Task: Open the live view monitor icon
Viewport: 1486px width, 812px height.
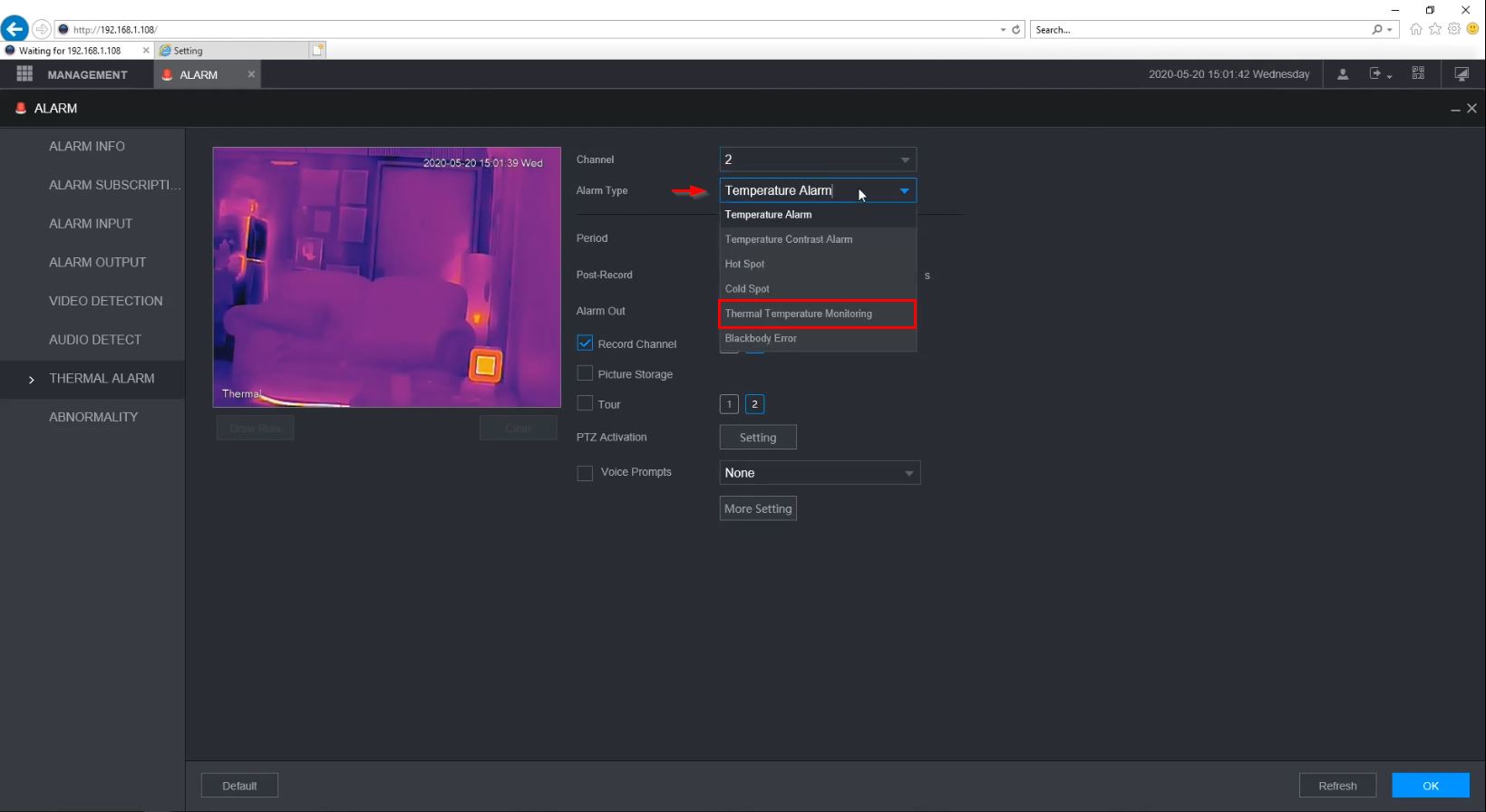Action: [1462, 74]
